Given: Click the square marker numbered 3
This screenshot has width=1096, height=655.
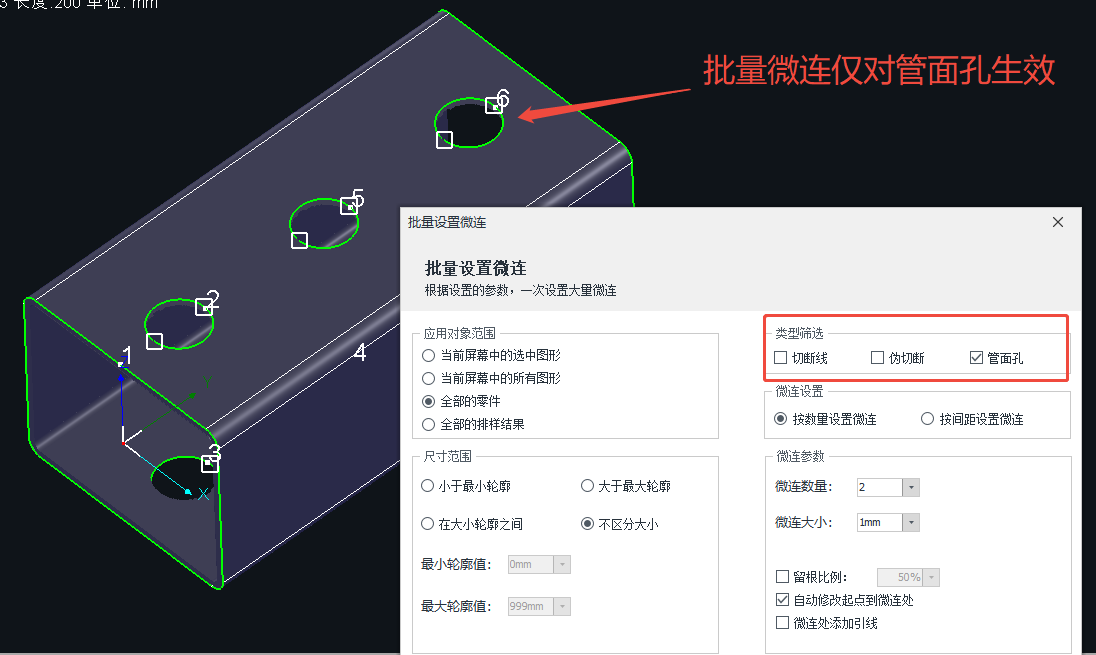Looking at the screenshot, I should [x=210, y=463].
